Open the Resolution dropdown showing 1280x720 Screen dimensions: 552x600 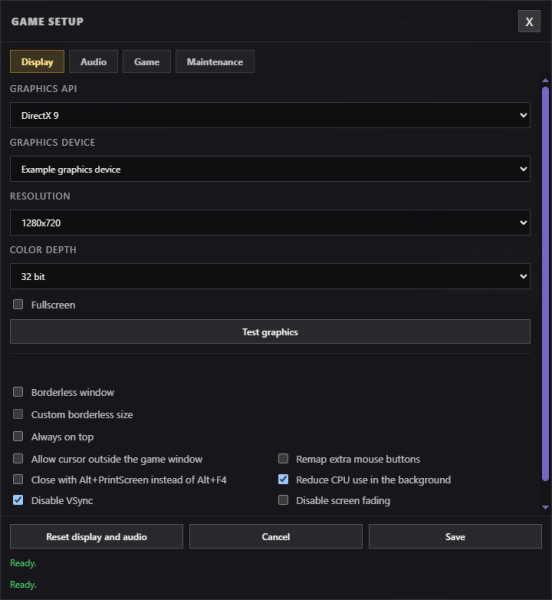point(270,222)
